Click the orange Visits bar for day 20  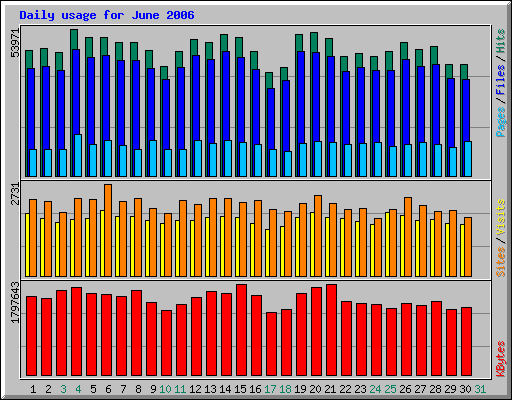click(x=318, y=236)
